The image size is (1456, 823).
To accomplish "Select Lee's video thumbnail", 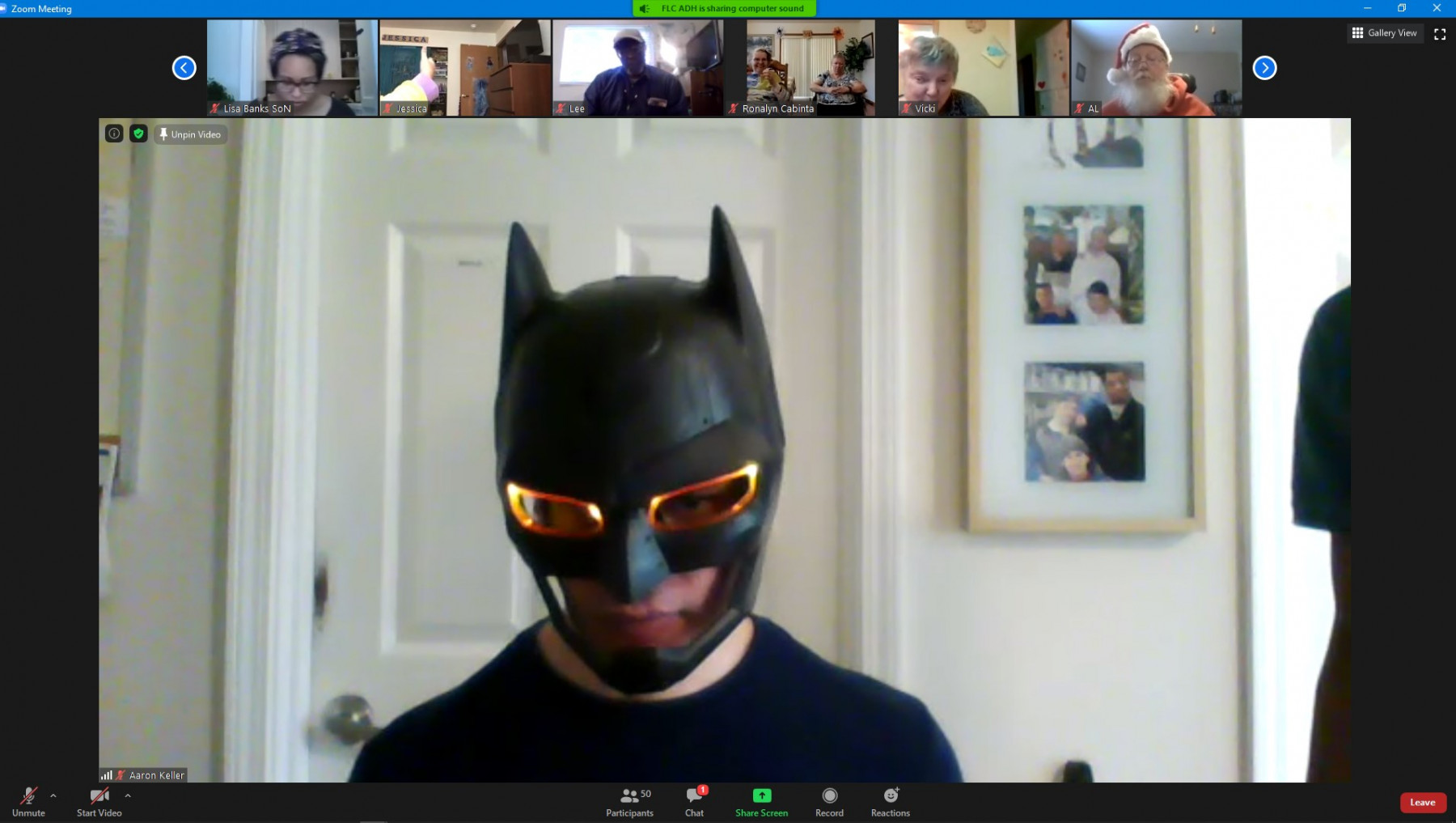I will [x=638, y=68].
